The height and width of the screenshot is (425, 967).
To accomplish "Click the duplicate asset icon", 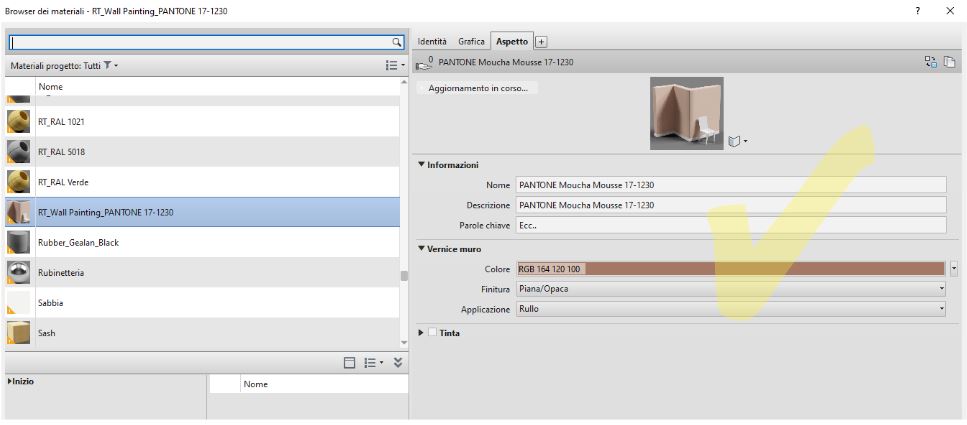I will tap(950, 62).
